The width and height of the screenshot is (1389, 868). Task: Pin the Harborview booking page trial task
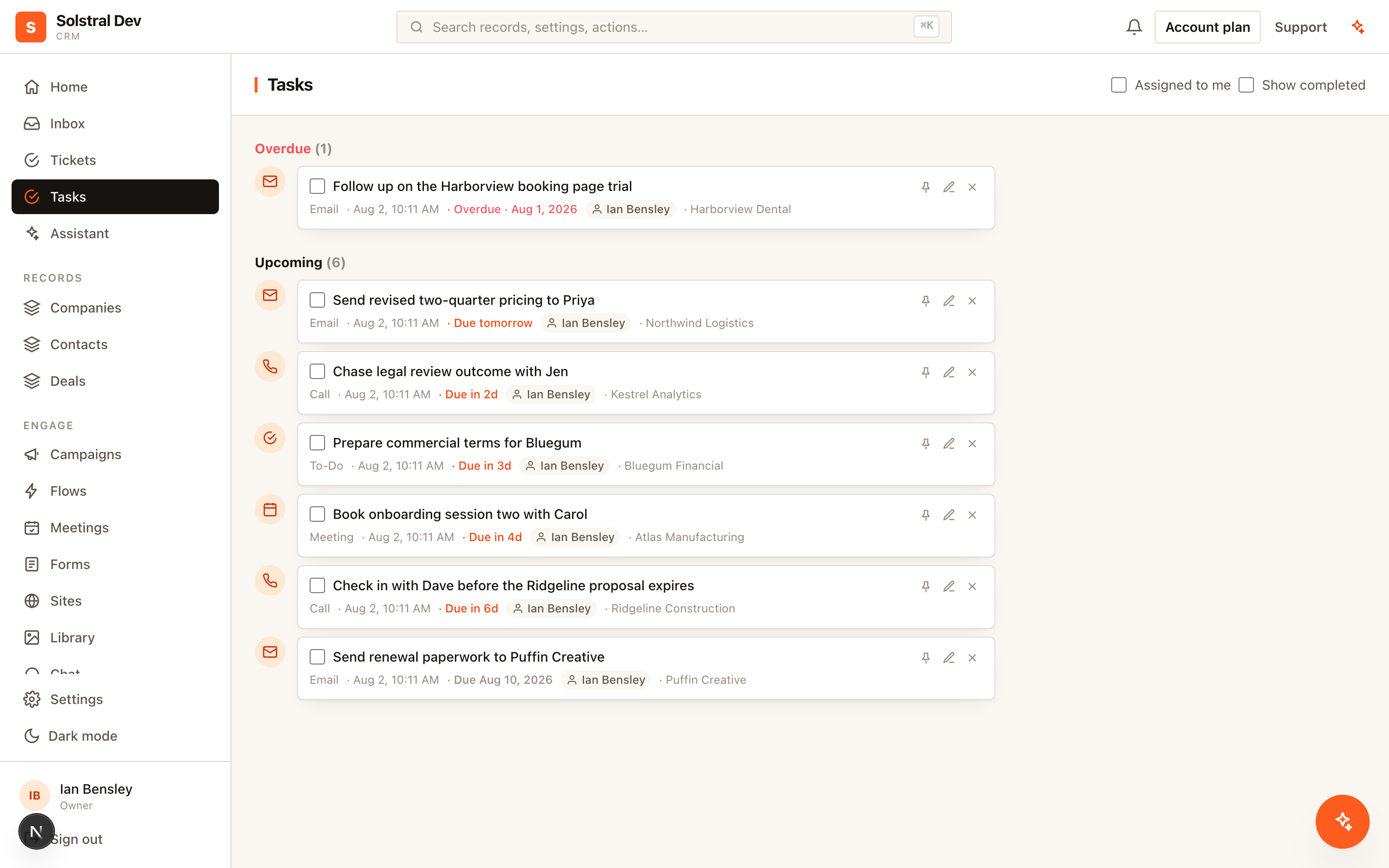(x=925, y=187)
